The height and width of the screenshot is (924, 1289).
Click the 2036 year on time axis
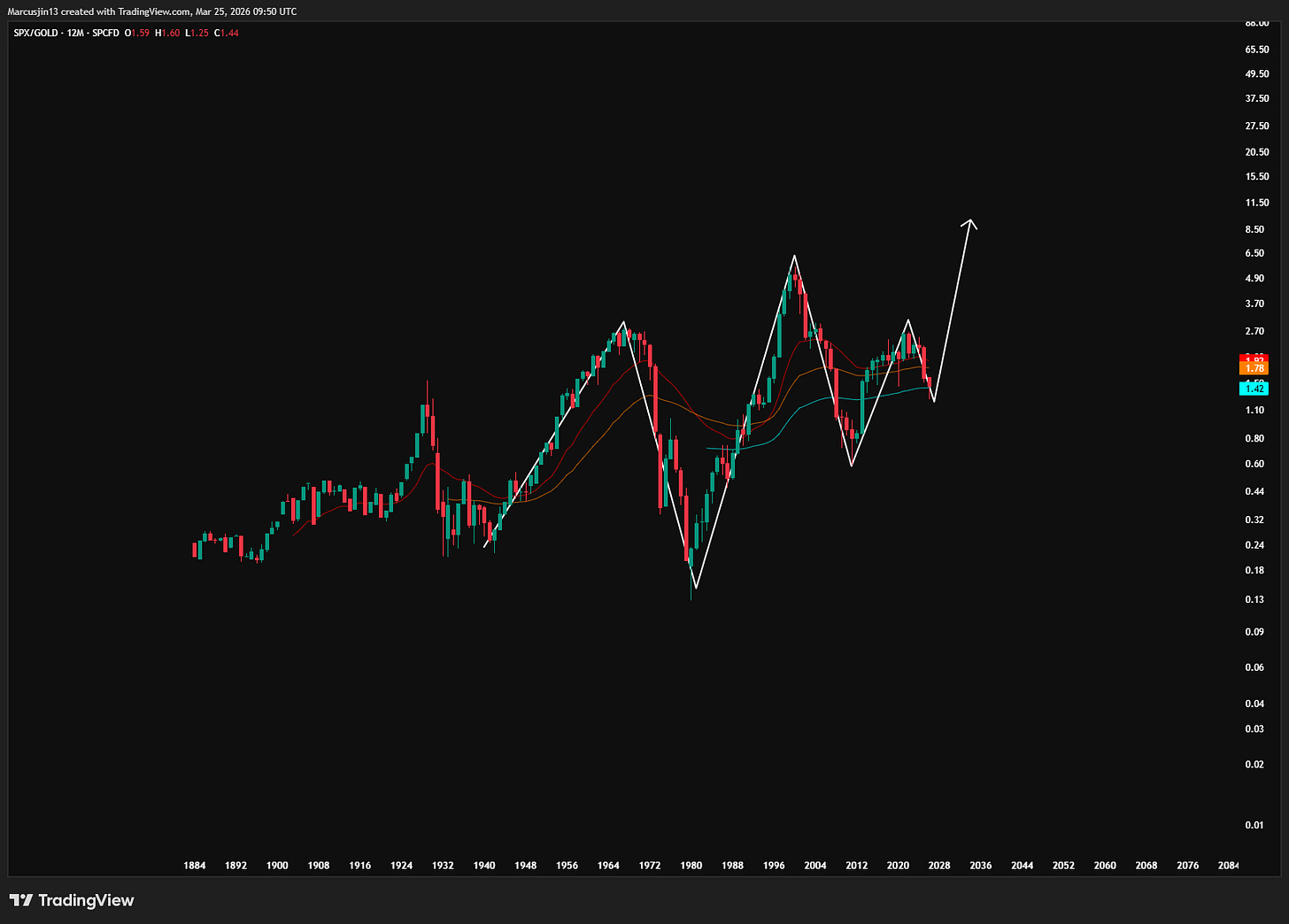(981, 866)
